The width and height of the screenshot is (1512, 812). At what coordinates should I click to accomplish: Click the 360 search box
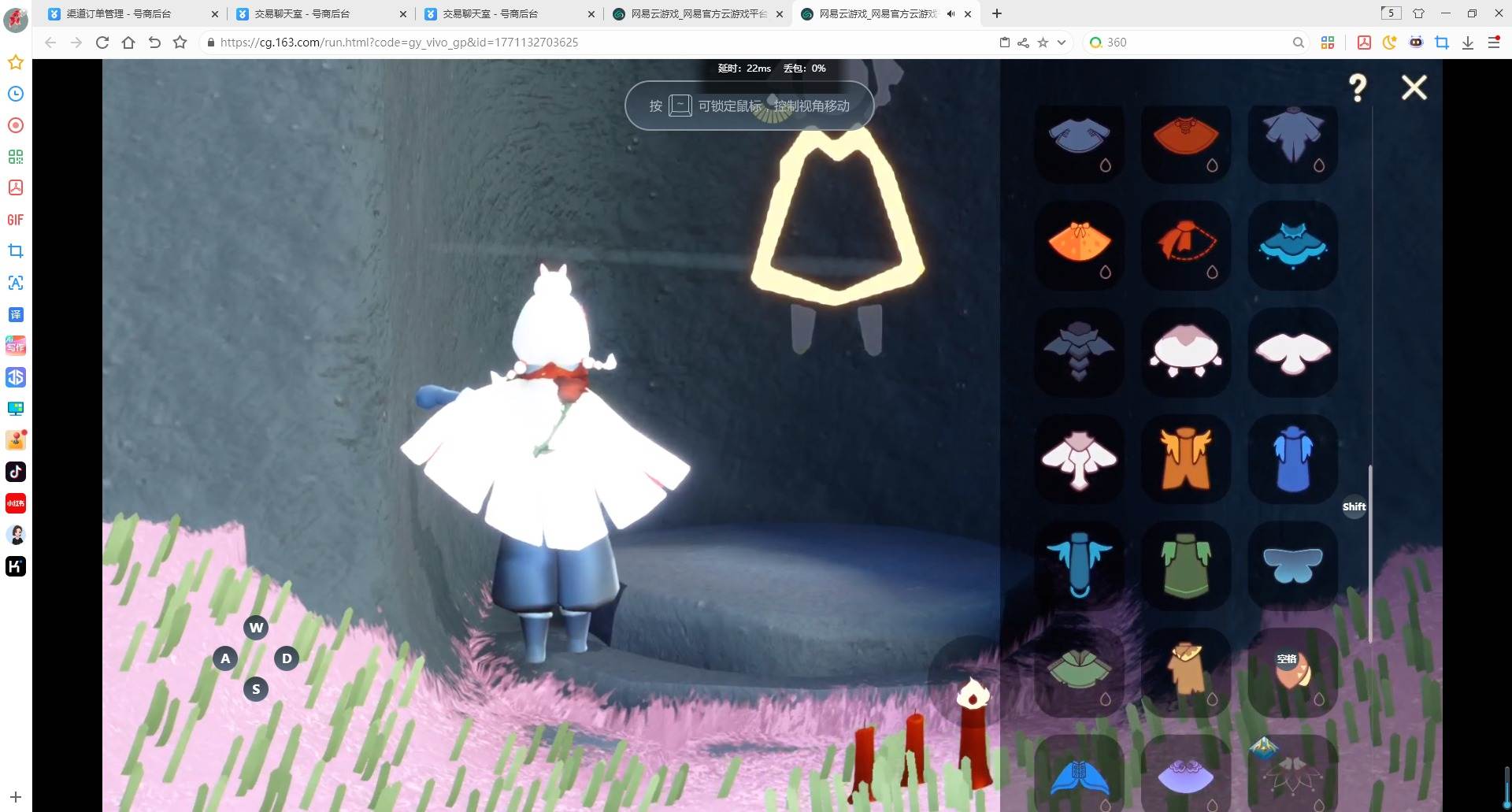(x=1194, y=43)
